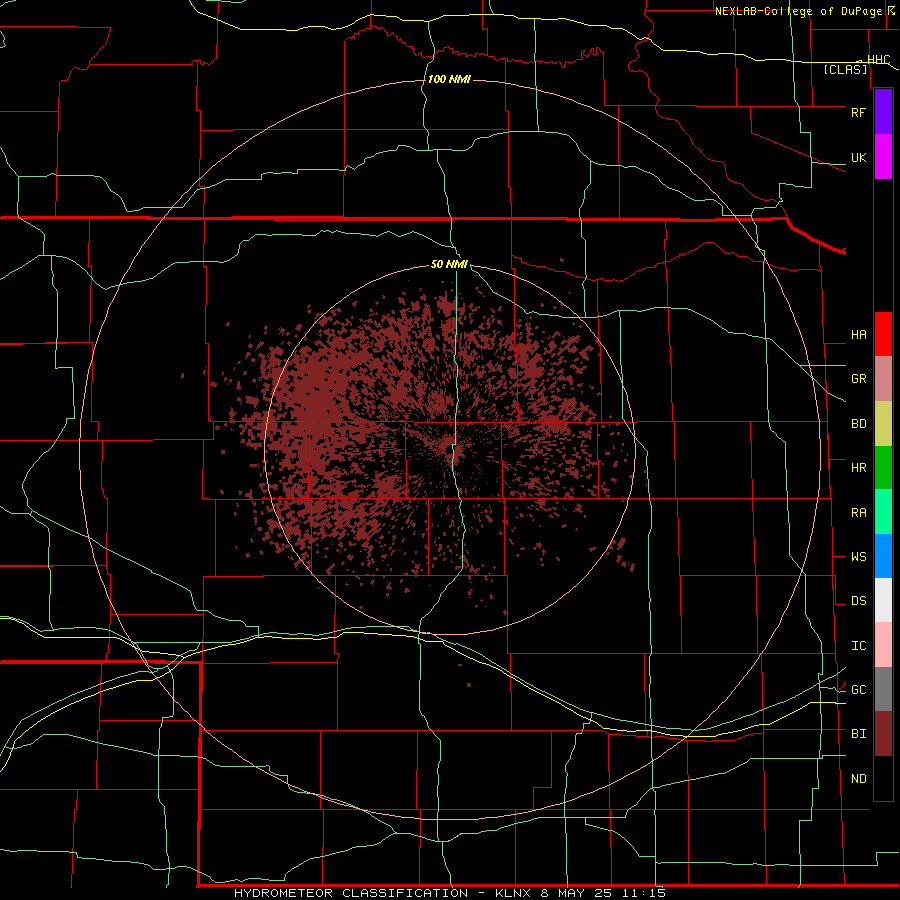Click the DS legend label
The width and height of the screenshot is (900, 900).
tap(858, 601)
